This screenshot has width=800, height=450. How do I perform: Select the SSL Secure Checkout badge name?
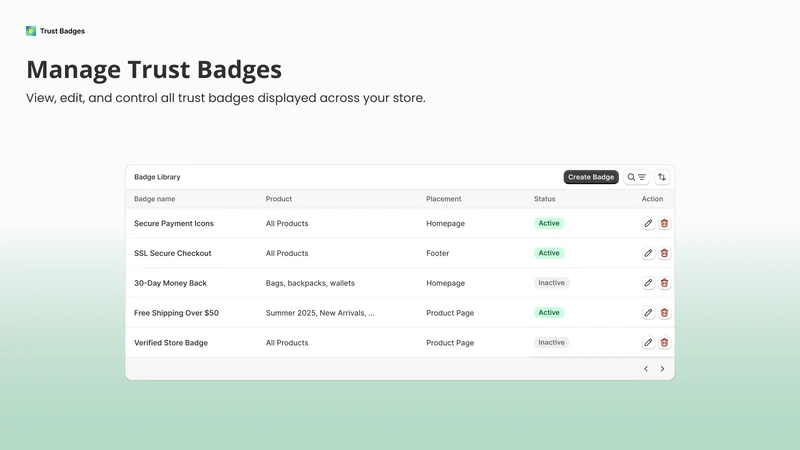(172, 253)
